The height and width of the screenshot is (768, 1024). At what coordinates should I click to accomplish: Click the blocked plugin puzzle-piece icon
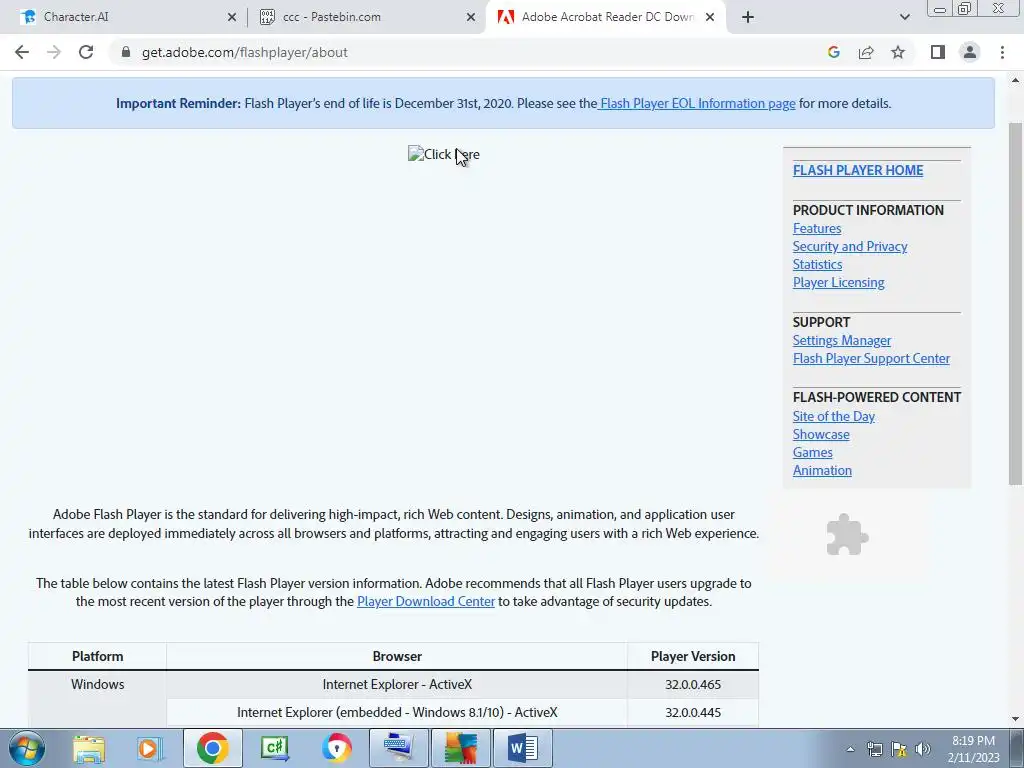[x=847, y=535]
